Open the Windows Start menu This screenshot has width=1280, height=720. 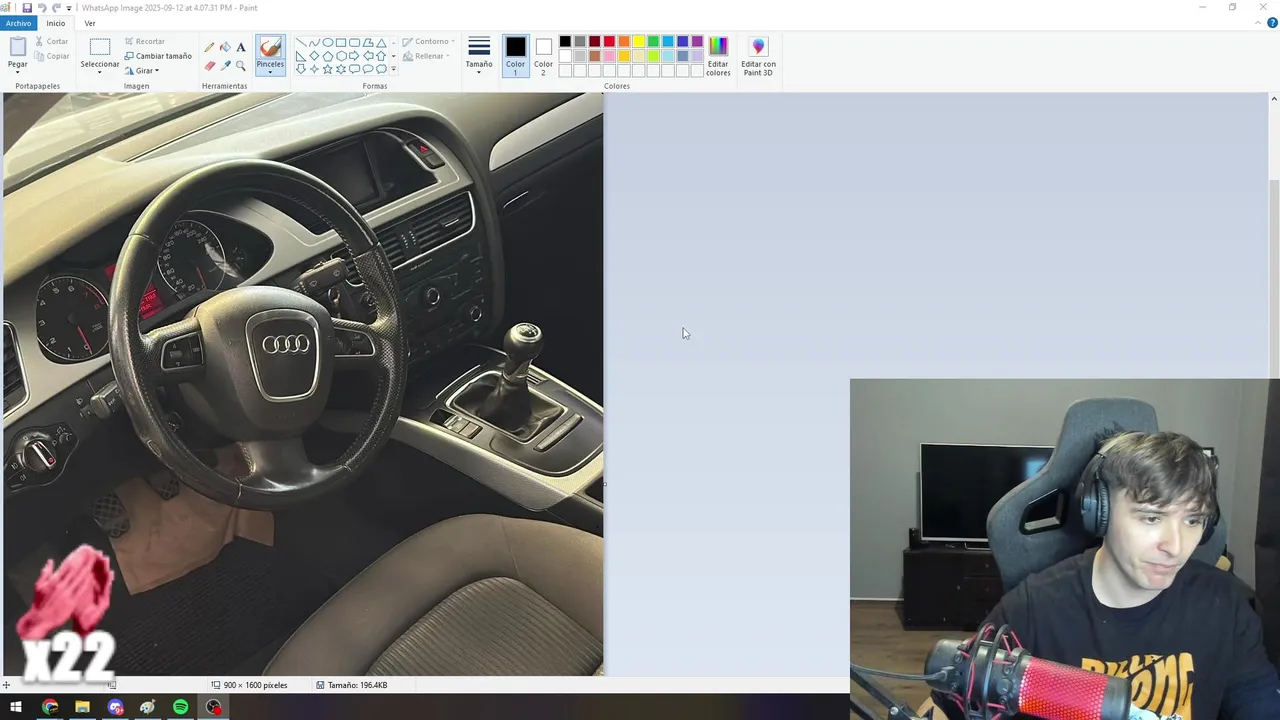[16, 707]
